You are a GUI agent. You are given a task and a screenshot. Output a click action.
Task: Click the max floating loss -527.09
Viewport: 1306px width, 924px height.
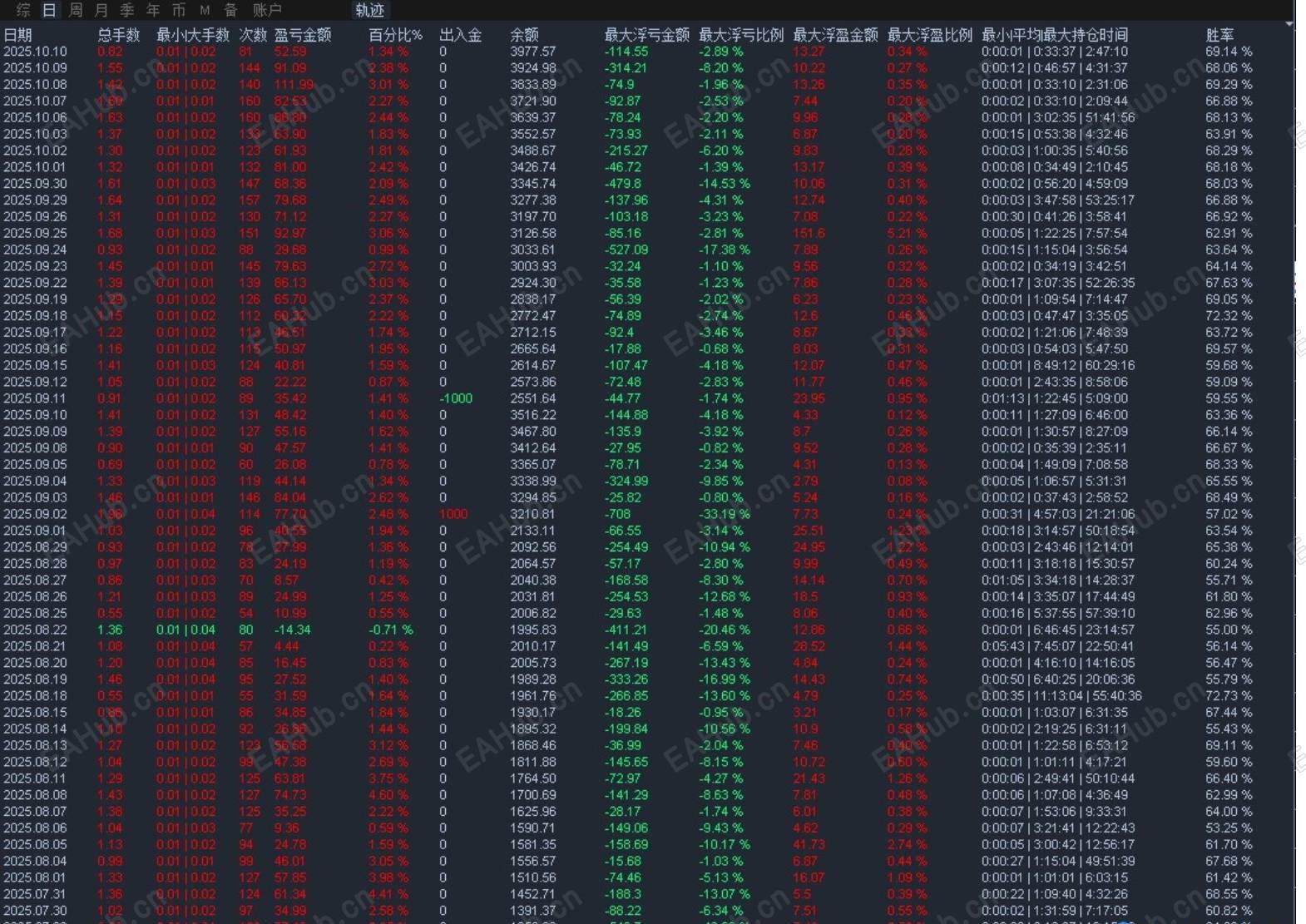[x=626, y=250]
